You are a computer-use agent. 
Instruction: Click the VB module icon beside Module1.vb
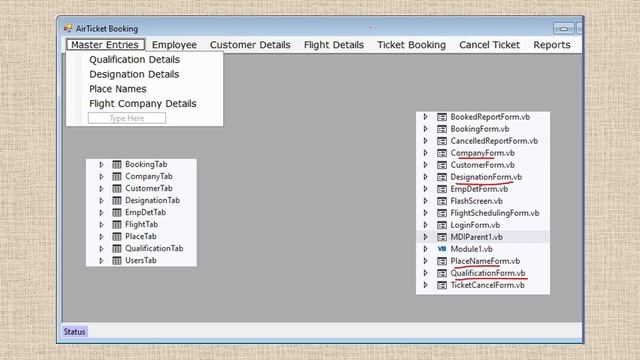click(x=442, y=249)
